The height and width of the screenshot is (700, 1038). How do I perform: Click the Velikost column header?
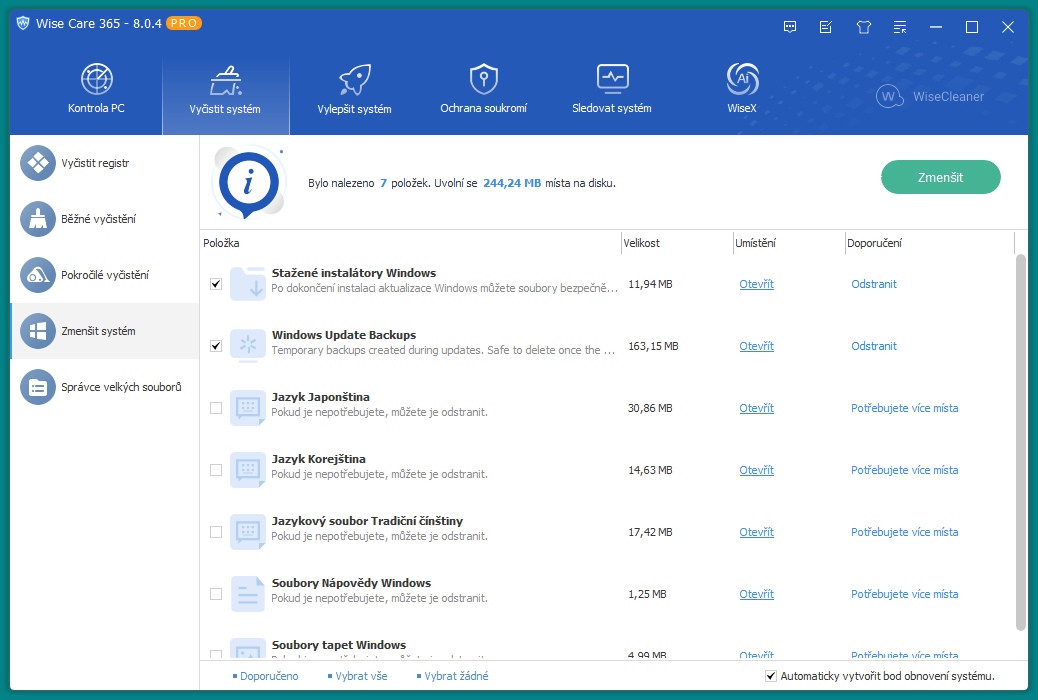tap(677, 243)
